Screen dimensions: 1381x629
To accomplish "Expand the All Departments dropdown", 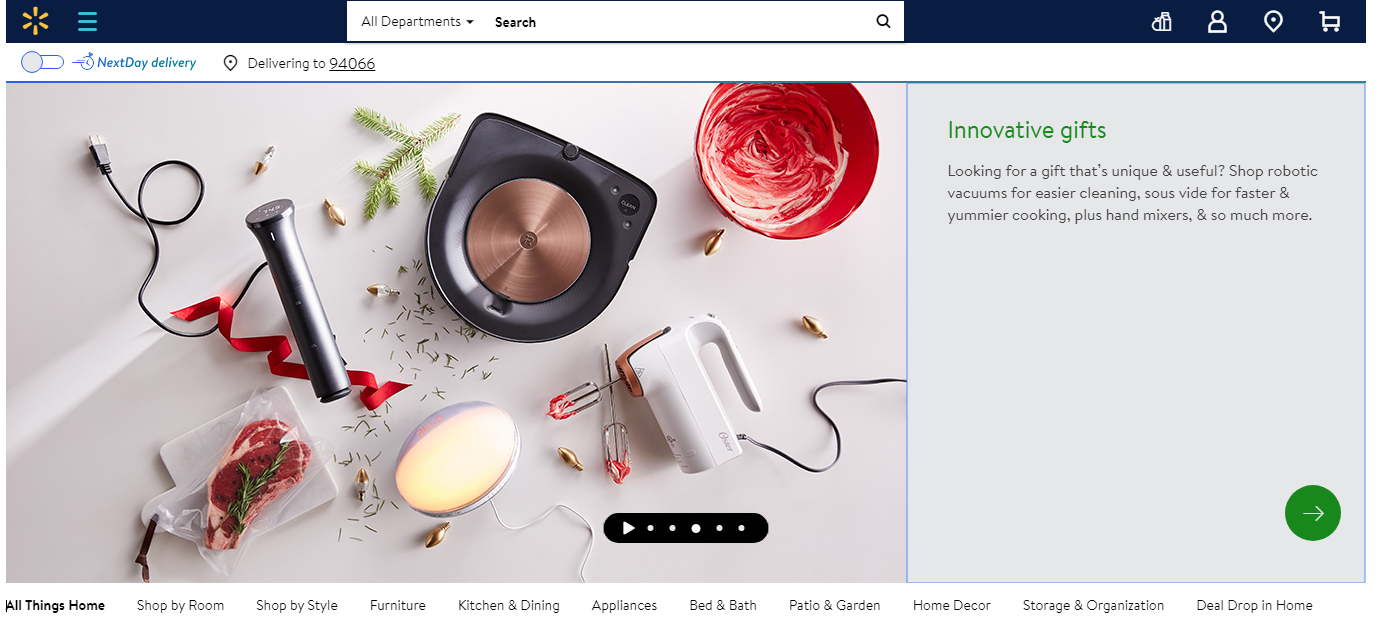I will click(x=417, y=21).
